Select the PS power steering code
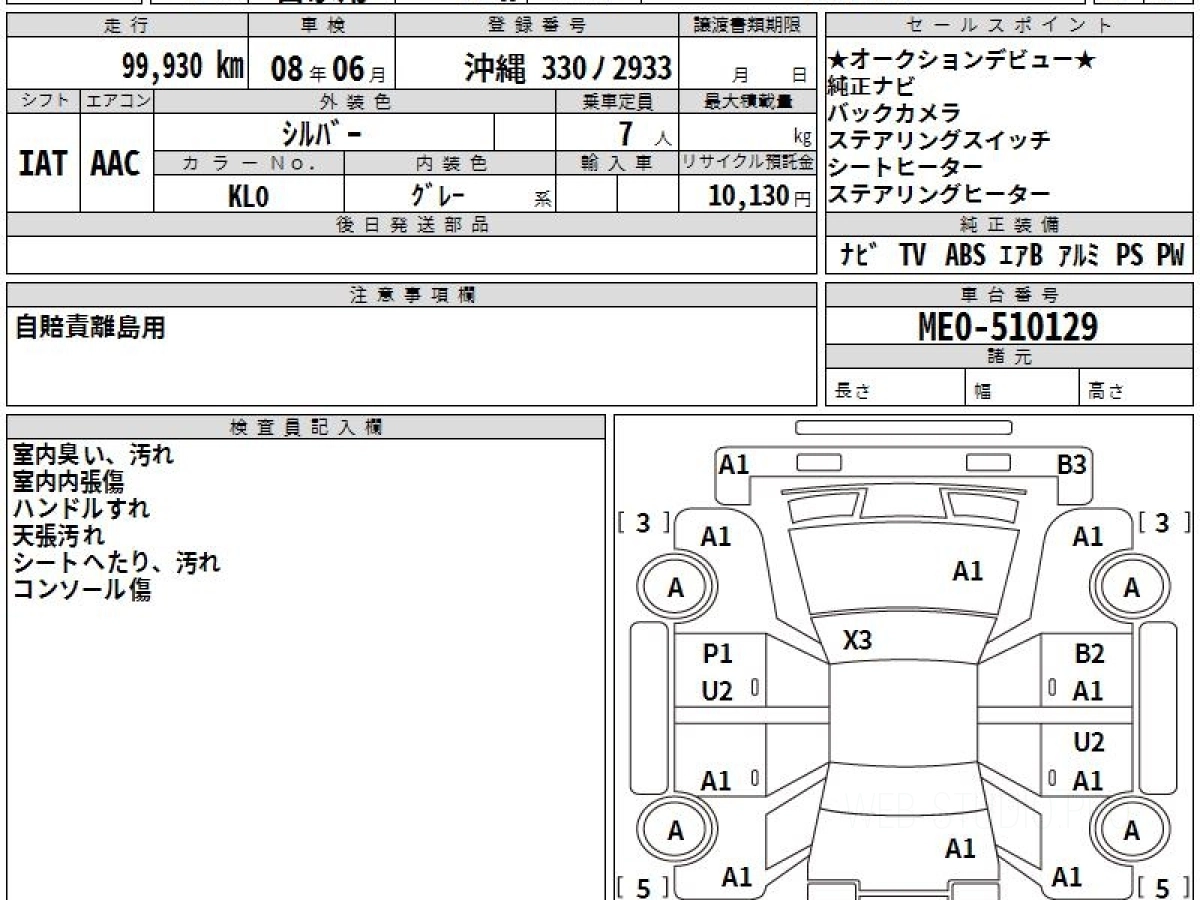Viewport: 1200px width, 900px height. [x=1130, y=255]
